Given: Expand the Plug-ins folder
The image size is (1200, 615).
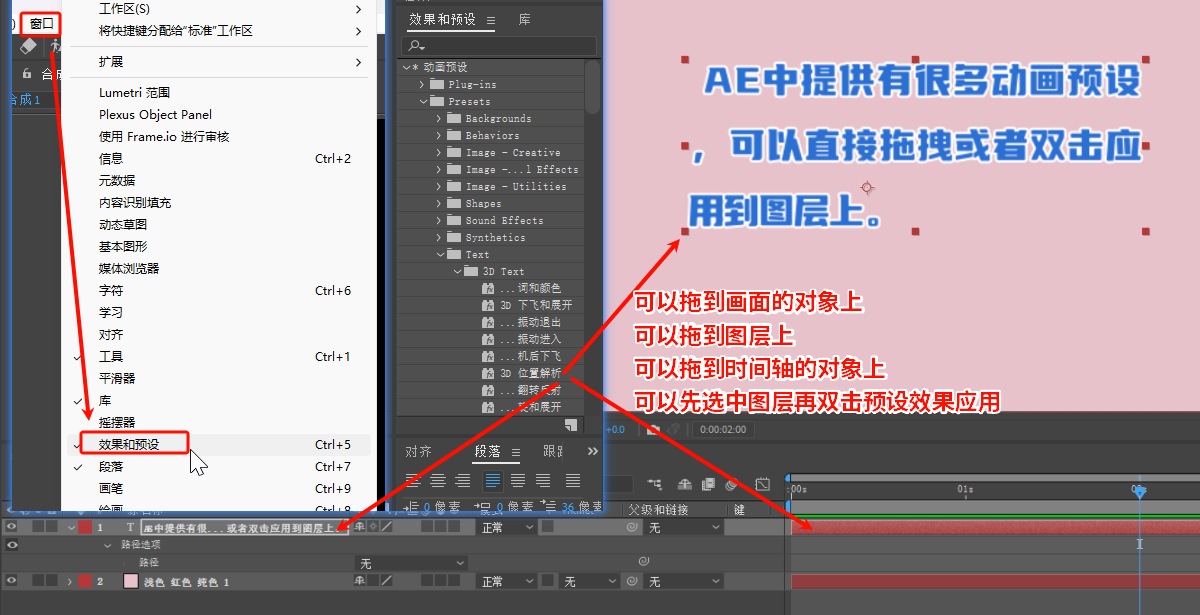Looking at the screenshot, I should pos(423,85).
